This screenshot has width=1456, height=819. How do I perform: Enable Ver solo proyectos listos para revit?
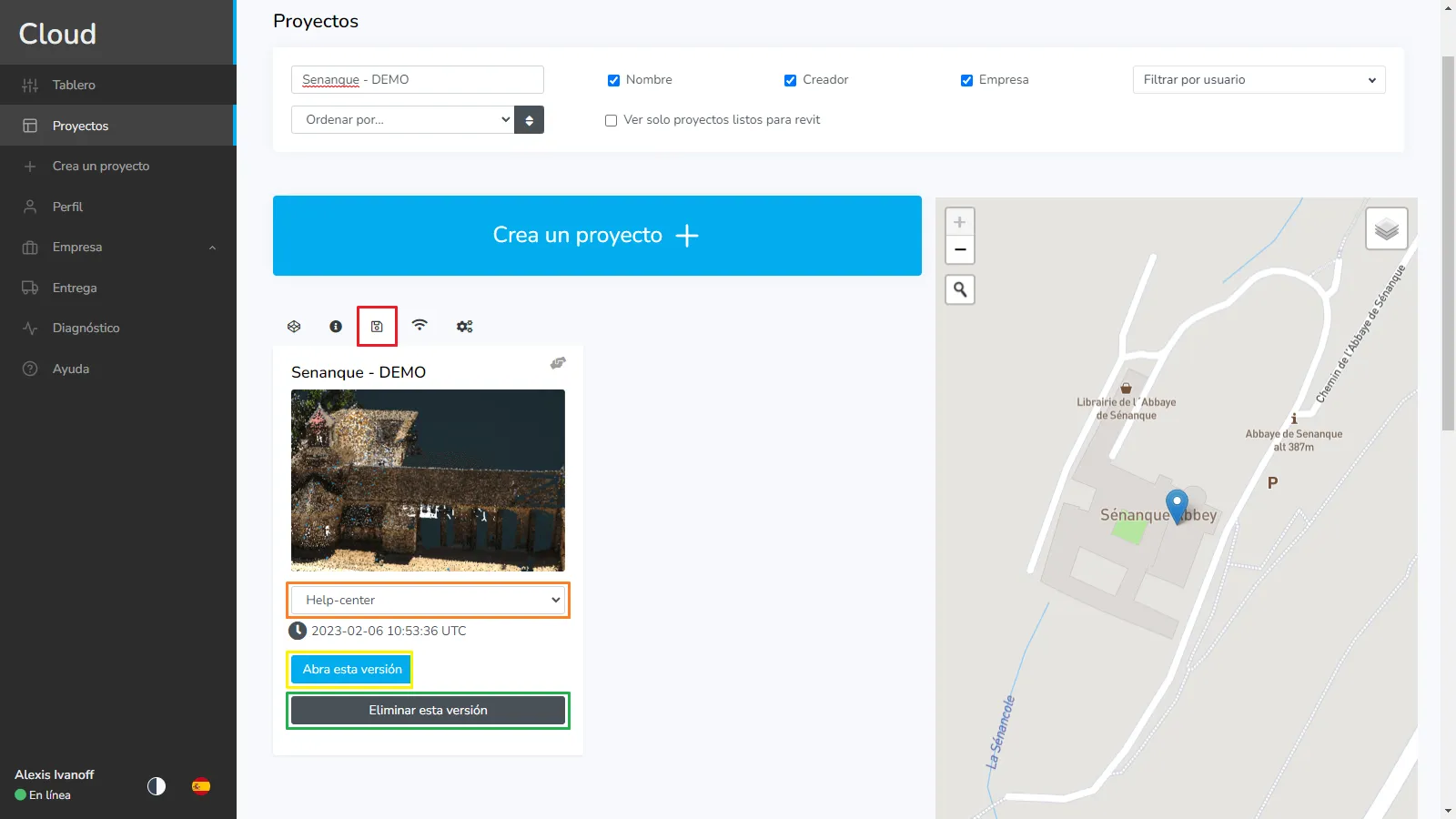611,120
